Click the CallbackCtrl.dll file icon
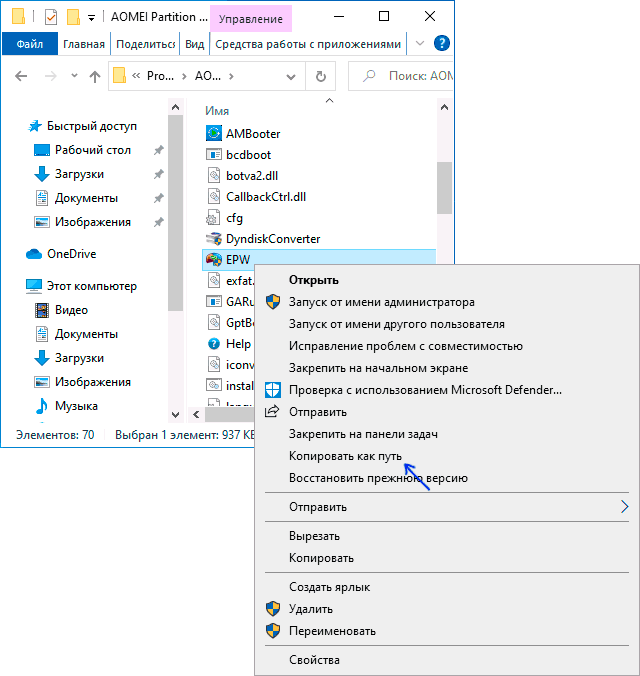The width and height of the screenshot is (640, 676). [213, 196]
